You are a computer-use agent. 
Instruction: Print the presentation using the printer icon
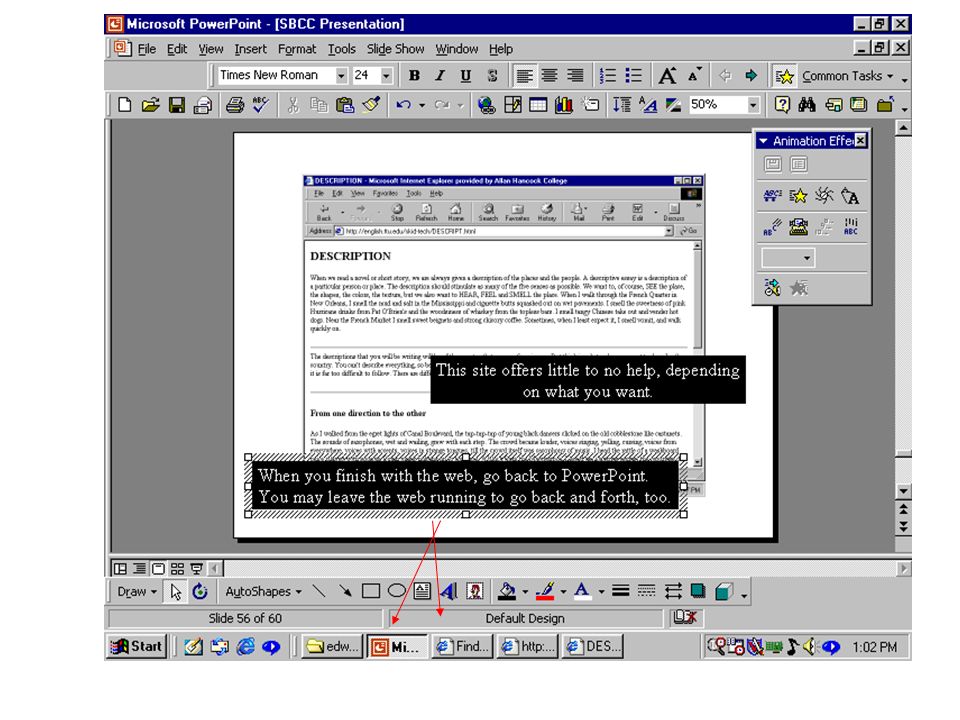point(234,105)
